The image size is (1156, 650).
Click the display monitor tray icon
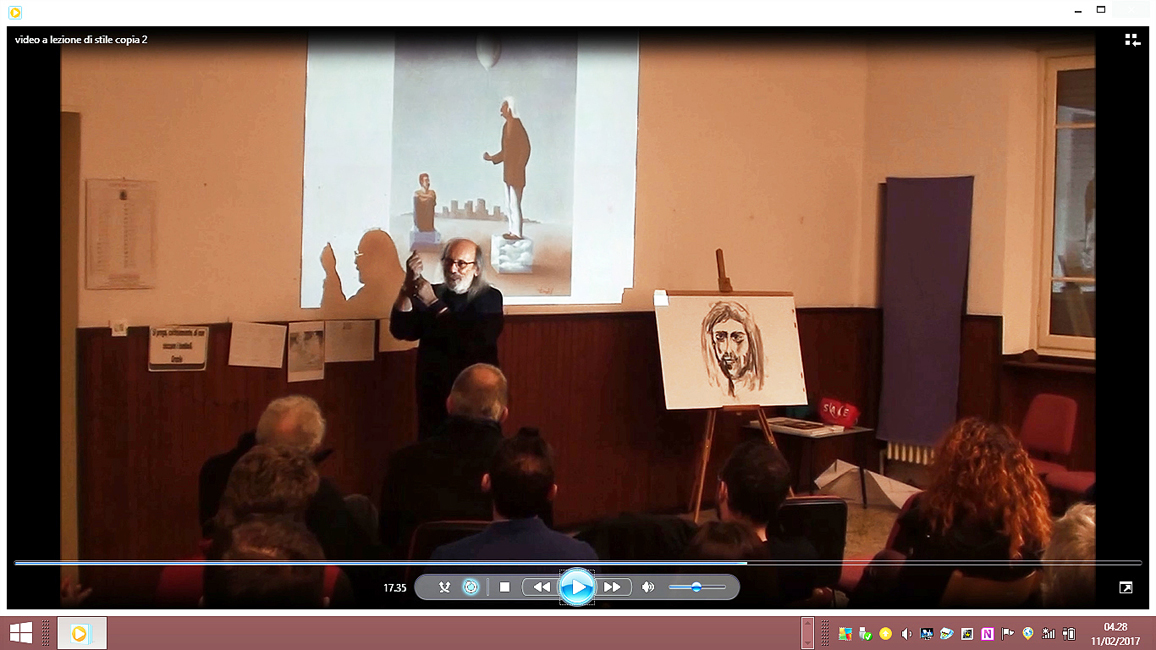click(927, 634)
